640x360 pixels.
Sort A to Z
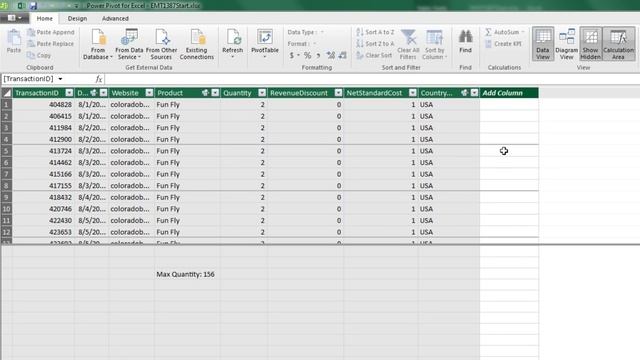click(x=375, y=32)
